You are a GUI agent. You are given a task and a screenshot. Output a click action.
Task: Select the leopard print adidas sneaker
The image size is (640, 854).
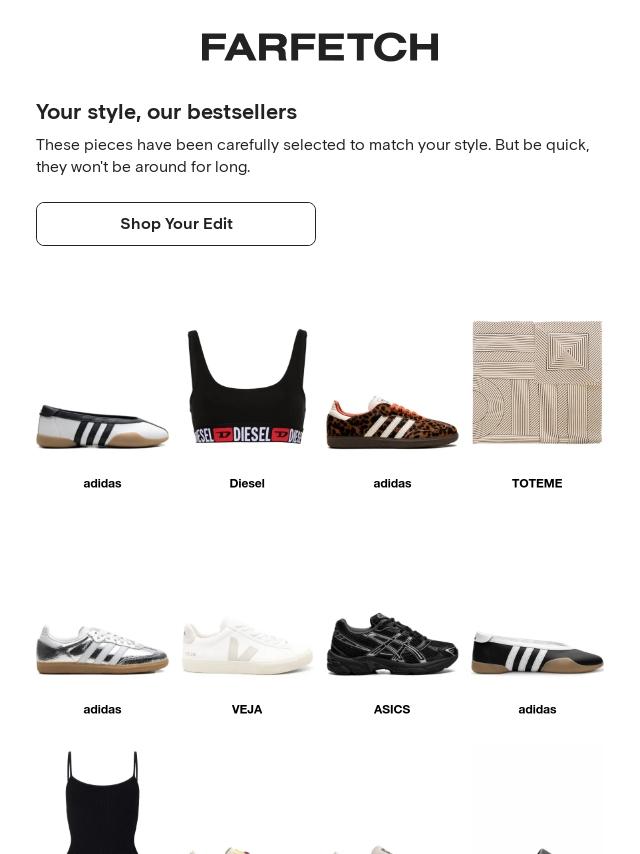point(392,423)
